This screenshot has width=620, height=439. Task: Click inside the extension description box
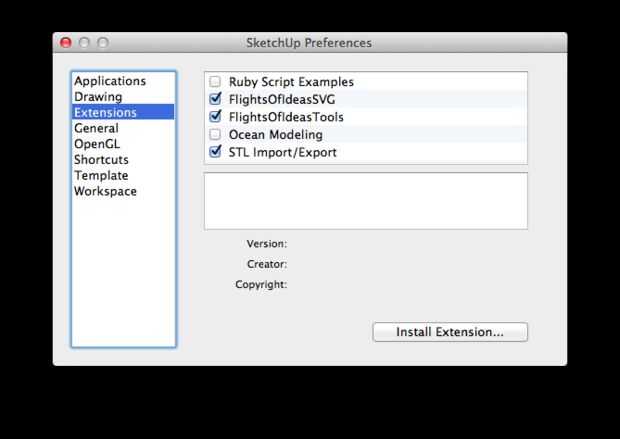tap(366, 201)
